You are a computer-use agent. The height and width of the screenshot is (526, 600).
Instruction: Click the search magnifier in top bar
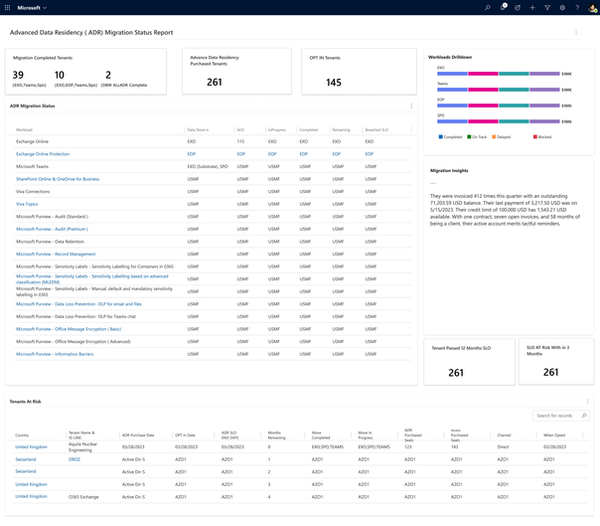coord(488,8)
